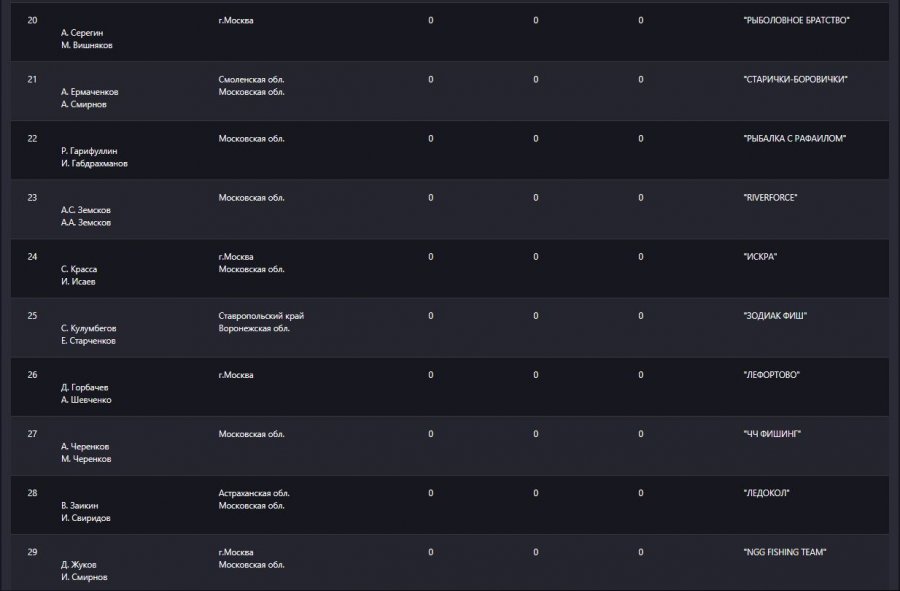Select the "RIVERFORCE" team cell

(770, 197)
